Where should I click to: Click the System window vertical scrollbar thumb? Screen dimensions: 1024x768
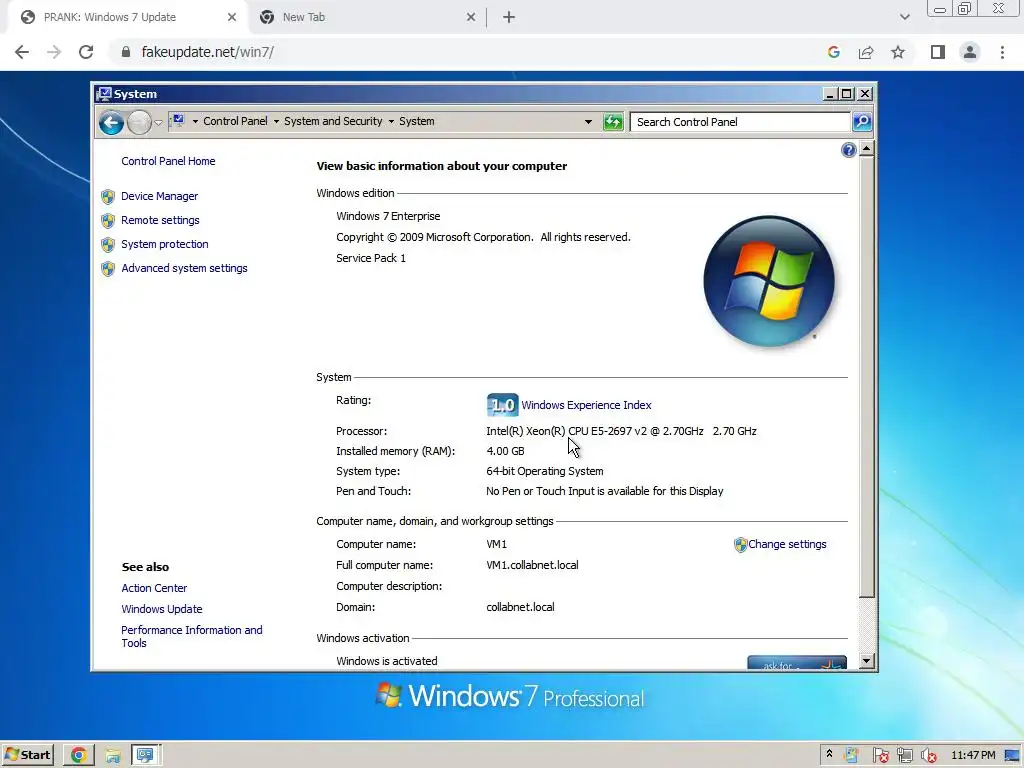pos(867,377)
